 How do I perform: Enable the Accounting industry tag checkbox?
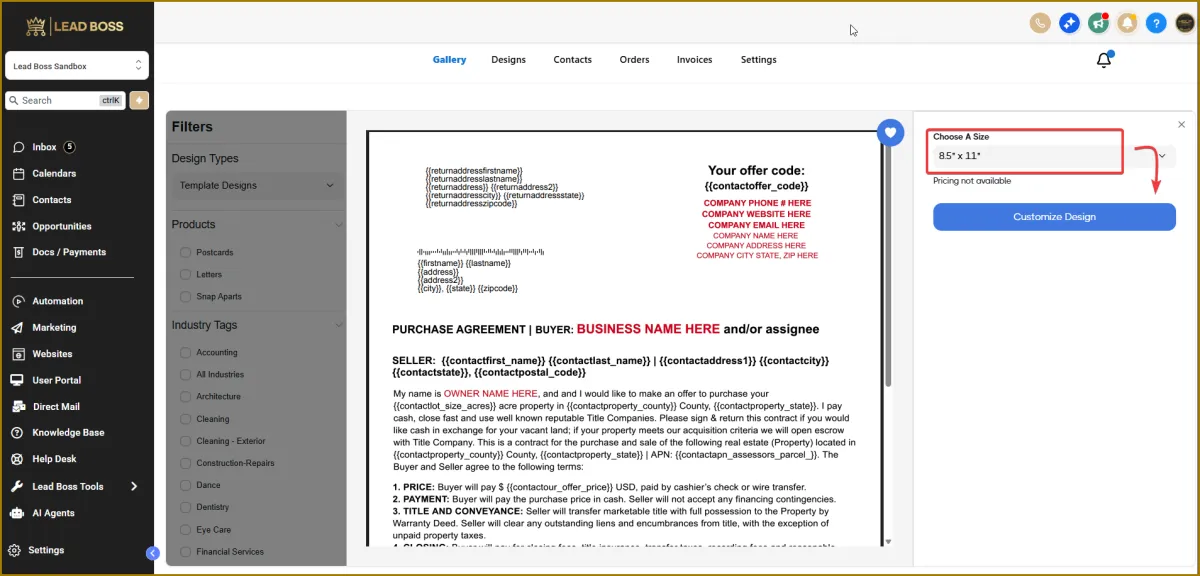point(185,352)
